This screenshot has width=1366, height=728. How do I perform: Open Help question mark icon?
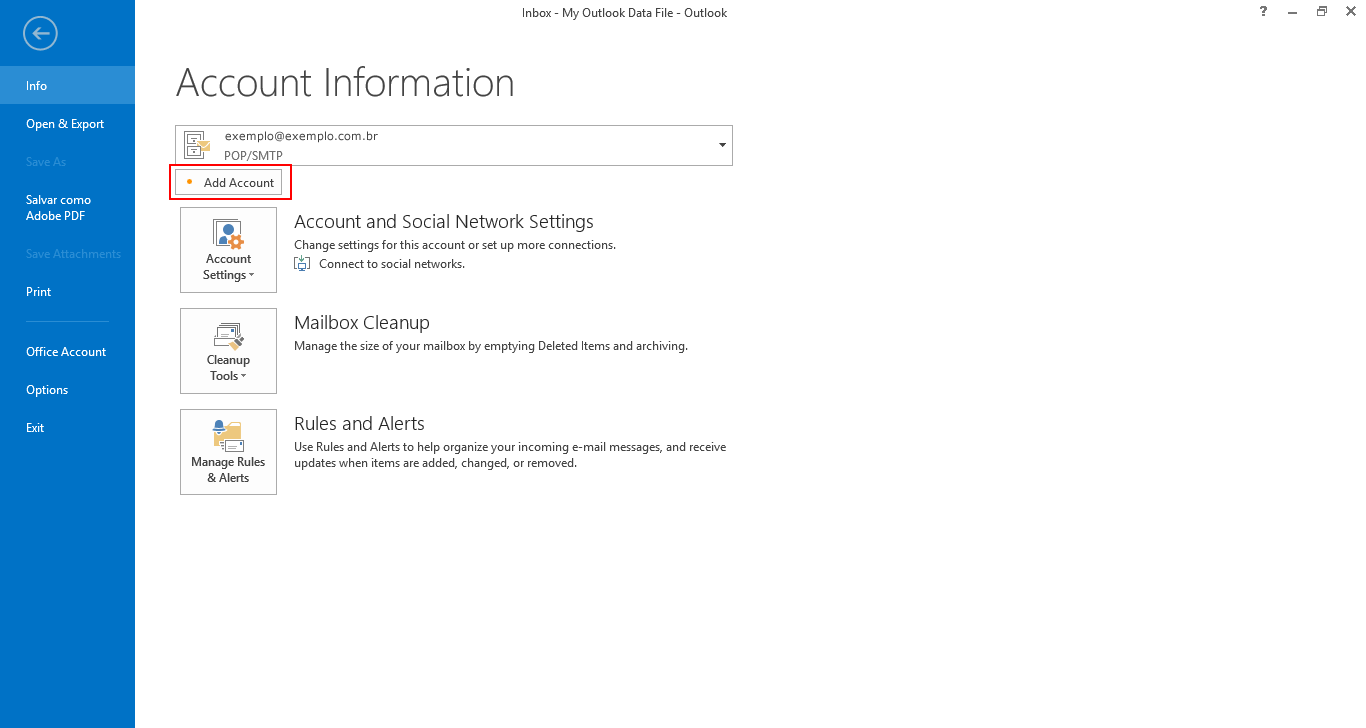pyautogui.click(x=1264, y=12)
